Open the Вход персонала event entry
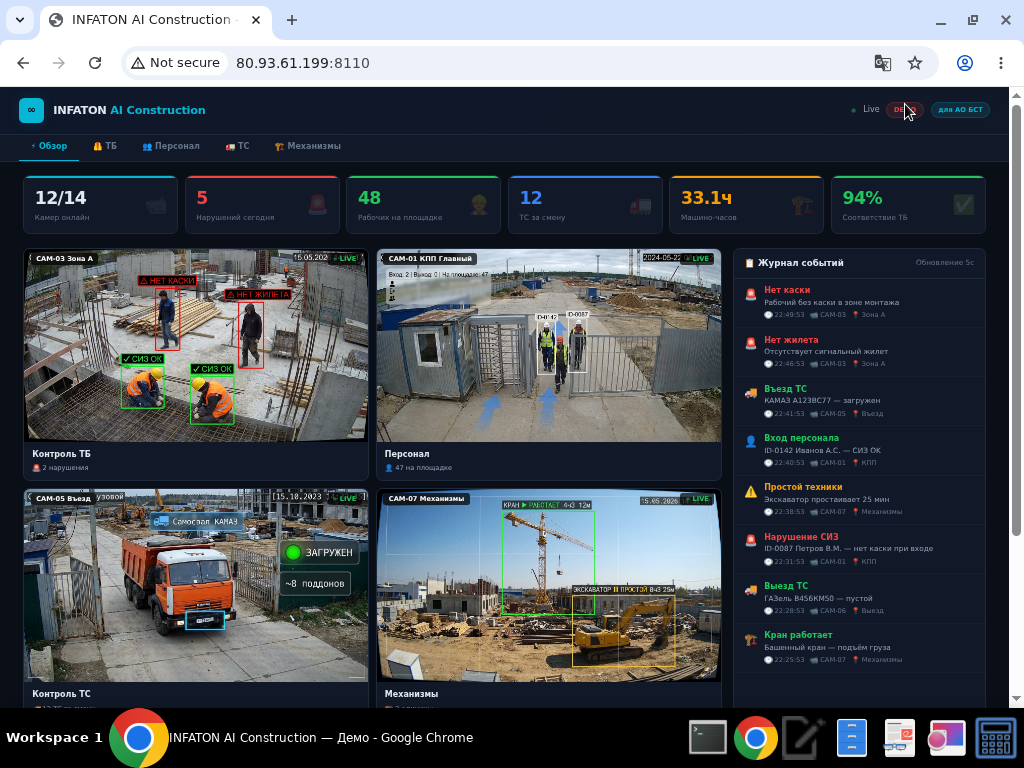Viewport: 1024px width, 768px height. point(859,451)
